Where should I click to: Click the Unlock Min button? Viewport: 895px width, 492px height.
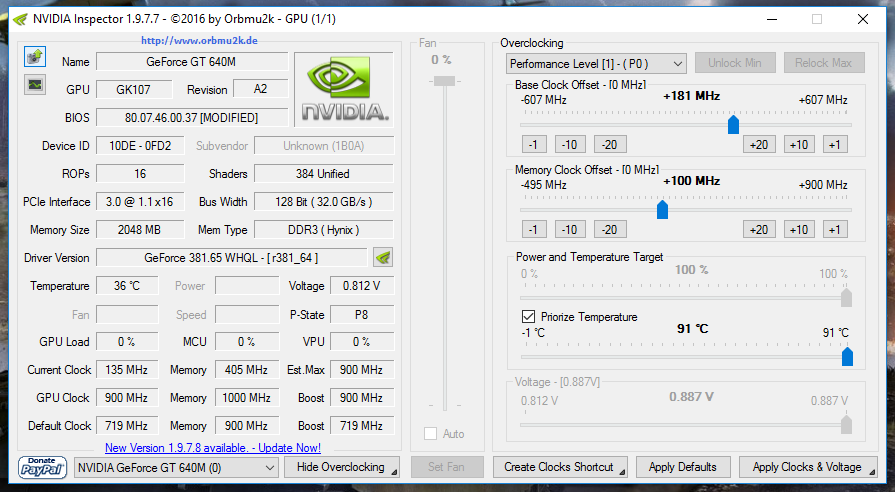[x=735, y=63]
